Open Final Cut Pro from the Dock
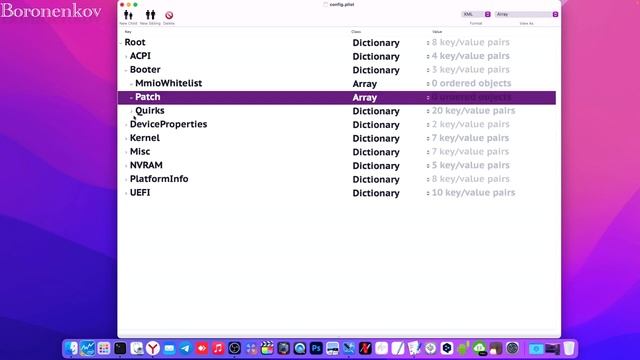Screen dimensions: 640x360 pyautogui.click(x=267, y=348)
